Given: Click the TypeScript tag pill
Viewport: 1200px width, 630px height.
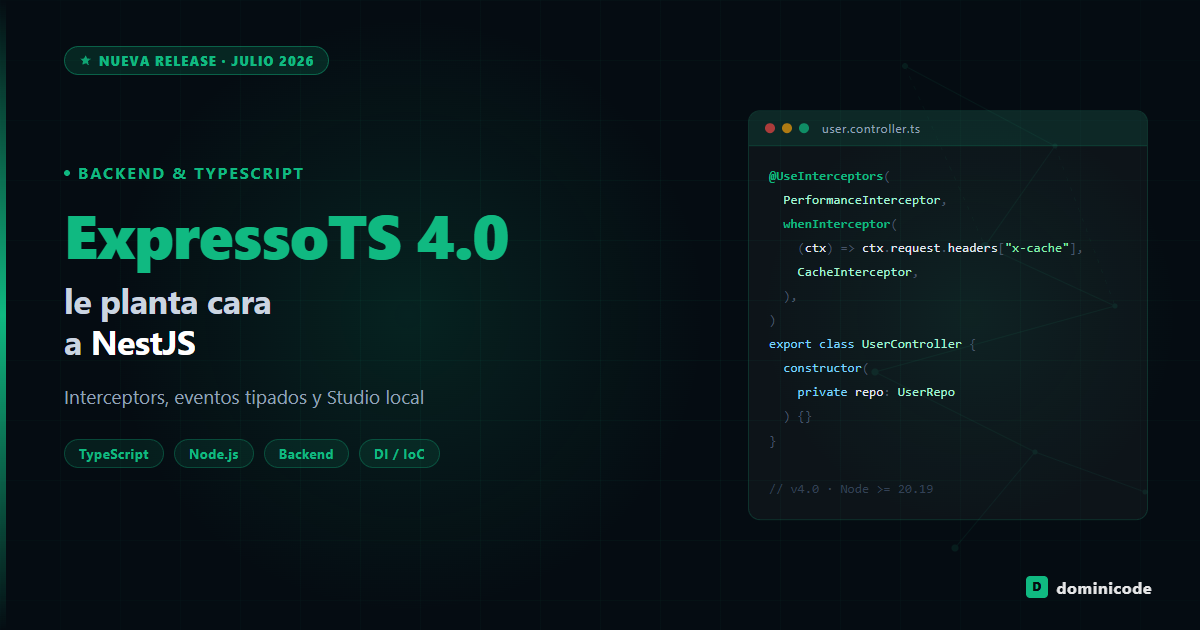Looking at the screenshot, I should 114,454.
